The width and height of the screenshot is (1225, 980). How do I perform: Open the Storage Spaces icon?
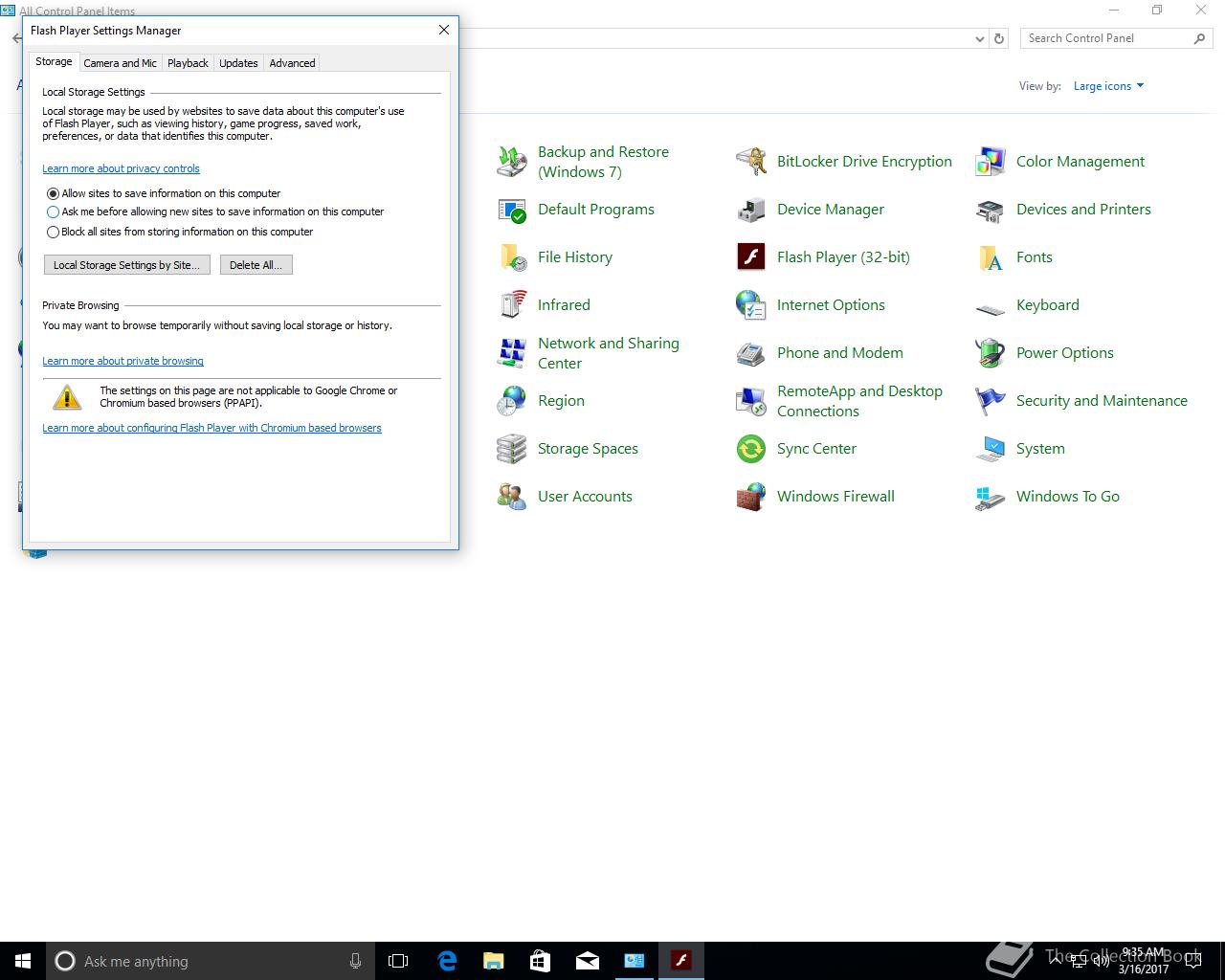coord(512,449)
